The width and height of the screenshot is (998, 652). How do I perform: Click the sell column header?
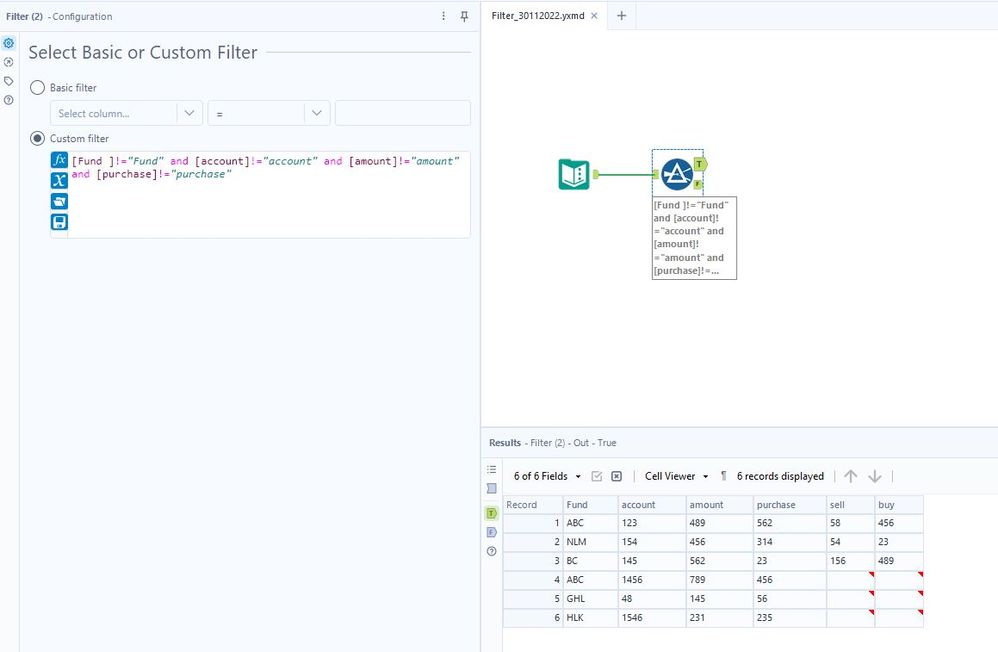[851, 505]
